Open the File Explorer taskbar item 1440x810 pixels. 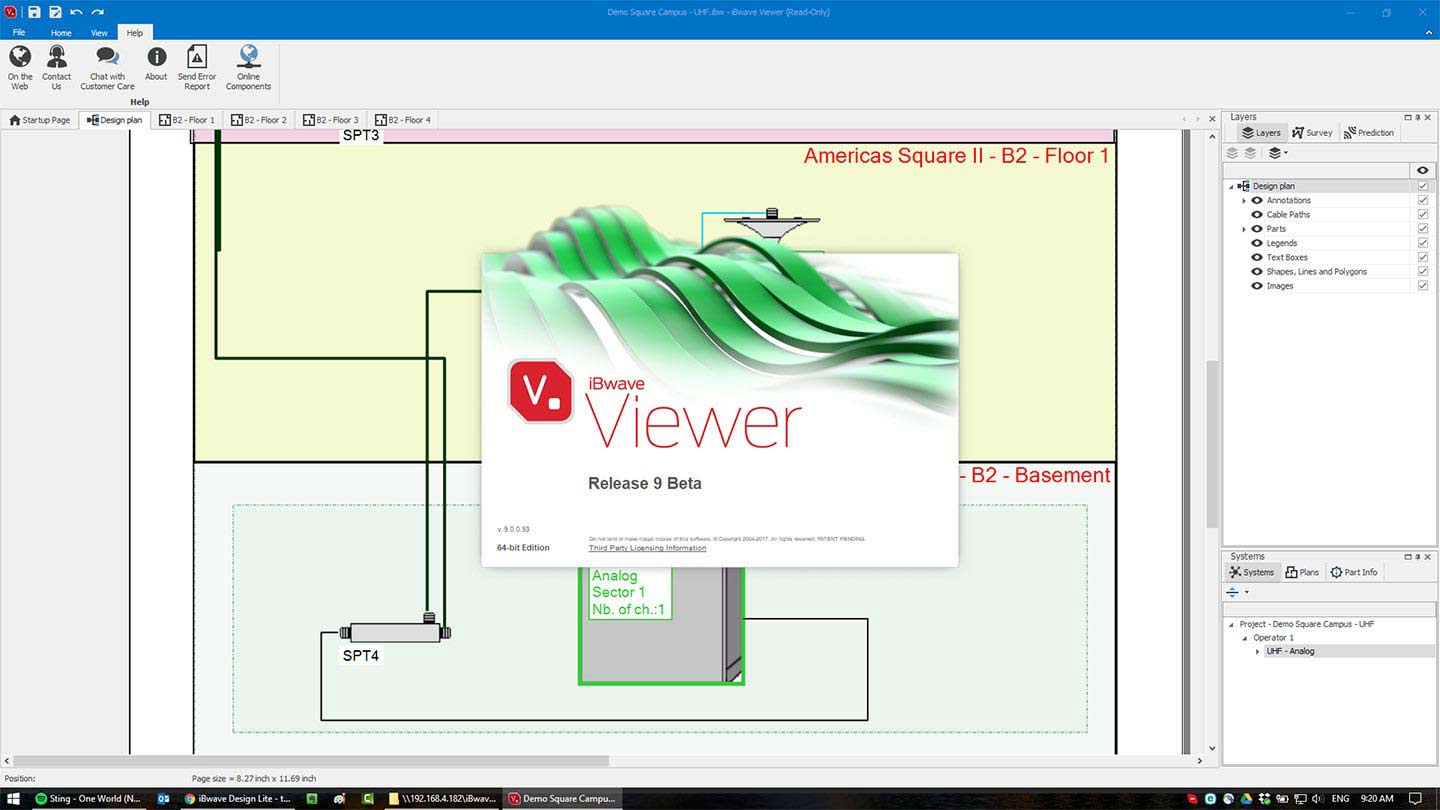442,799
